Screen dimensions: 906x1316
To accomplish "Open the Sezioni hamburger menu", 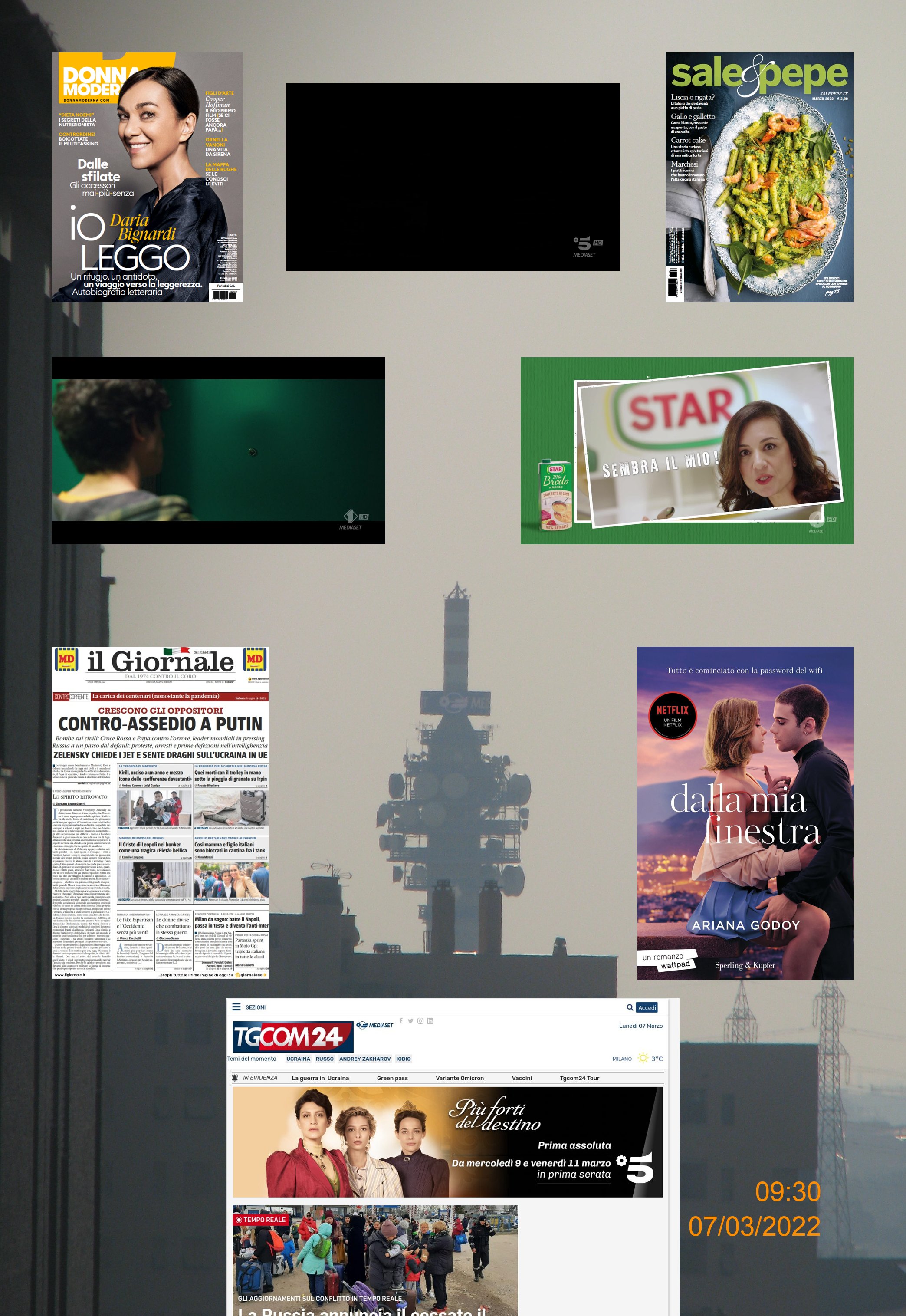I will [236, 1007].
